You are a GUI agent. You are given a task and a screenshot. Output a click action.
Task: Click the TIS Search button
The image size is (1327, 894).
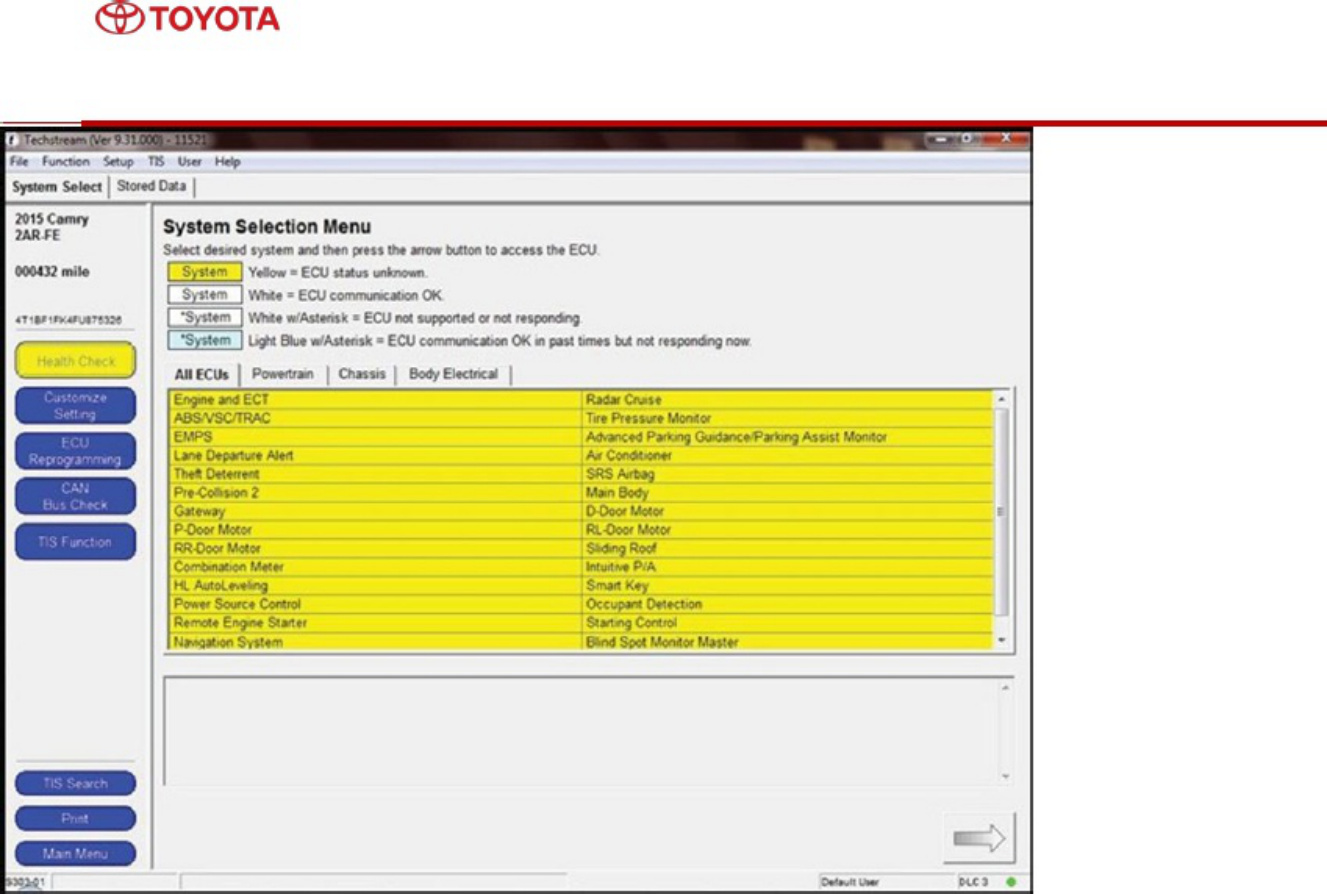click(75, 784)
